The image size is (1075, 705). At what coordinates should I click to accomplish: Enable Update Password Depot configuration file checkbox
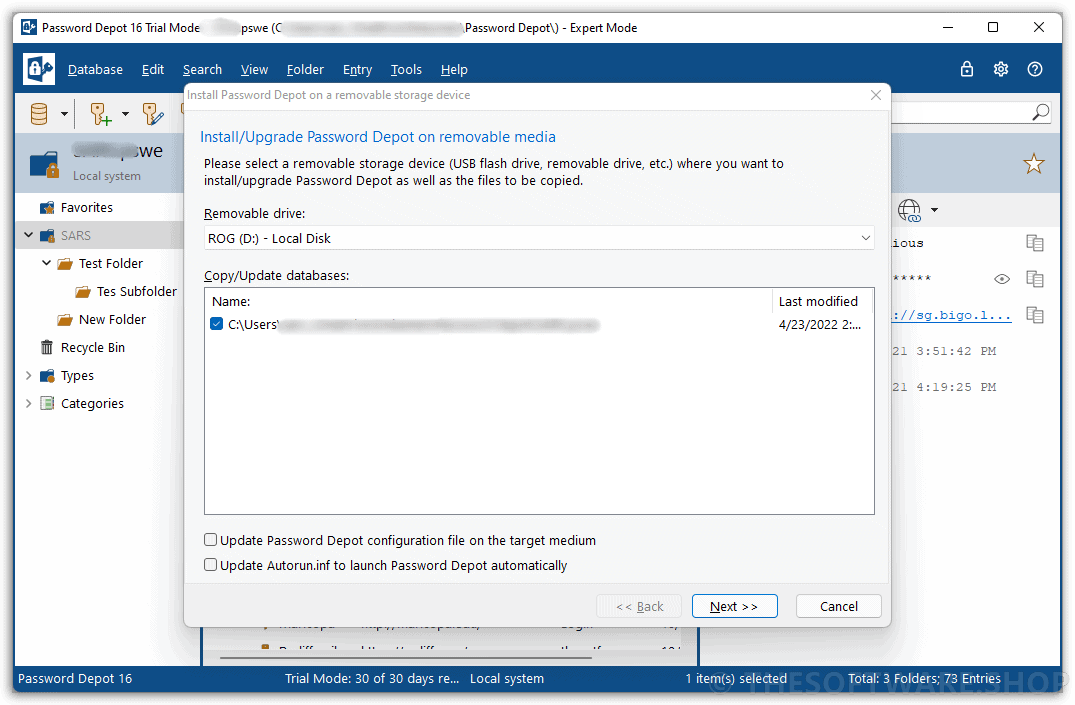tap(210, 540)
